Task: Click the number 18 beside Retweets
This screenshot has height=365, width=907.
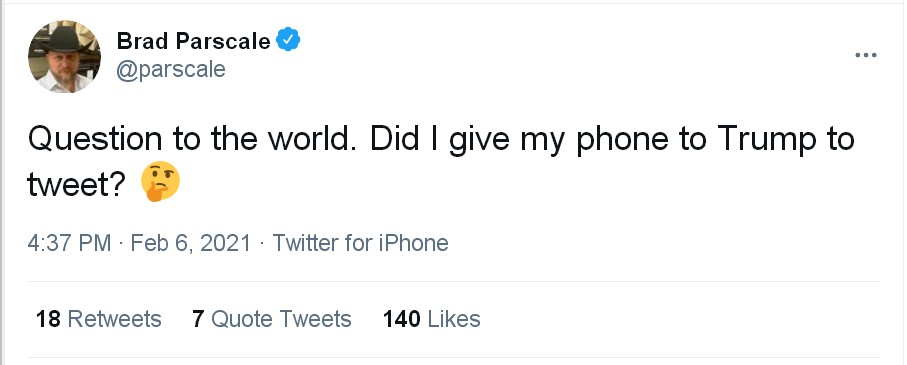Action: (49, 319)
